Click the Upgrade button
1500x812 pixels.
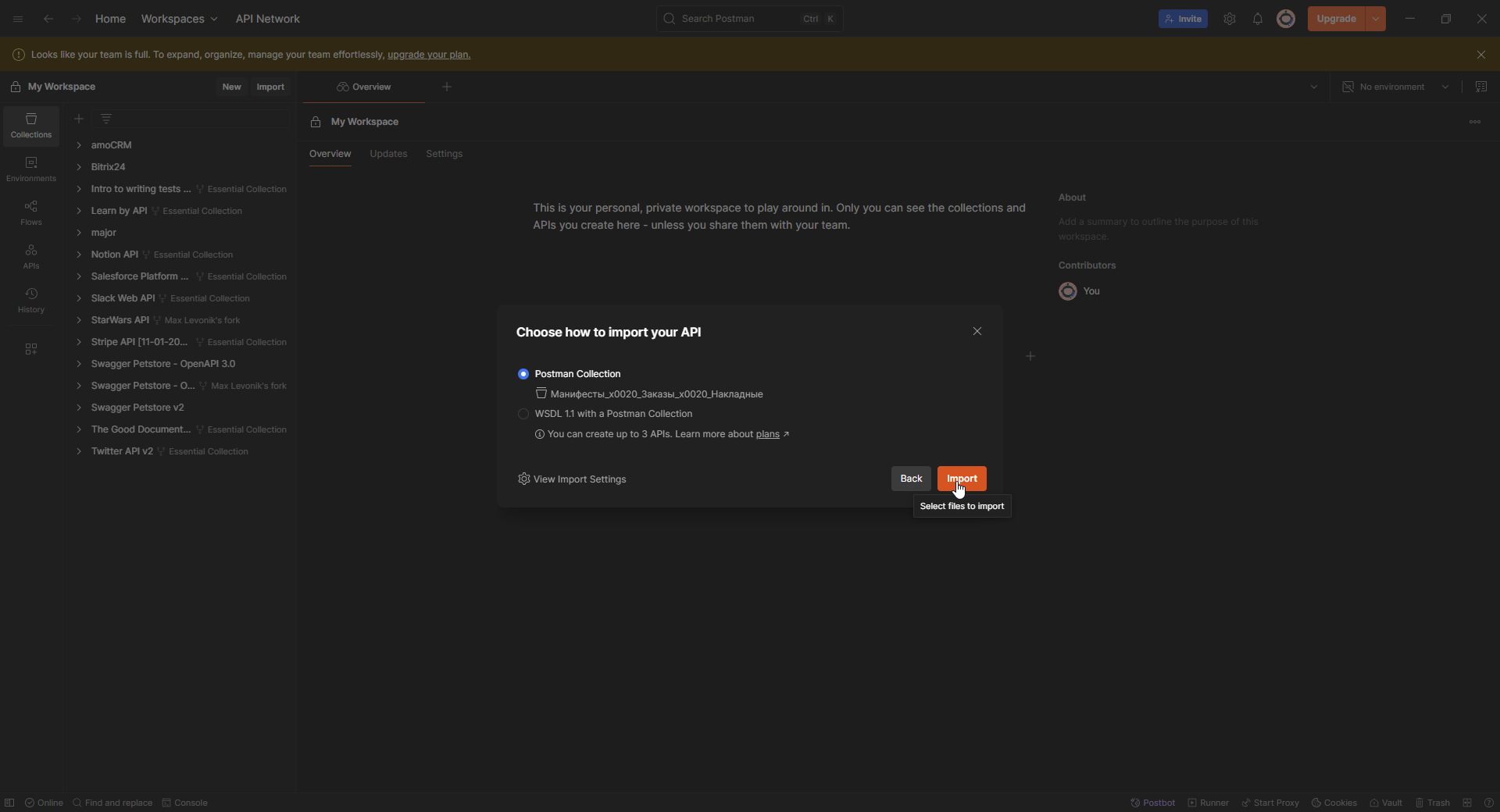[x=1336, y=19]
